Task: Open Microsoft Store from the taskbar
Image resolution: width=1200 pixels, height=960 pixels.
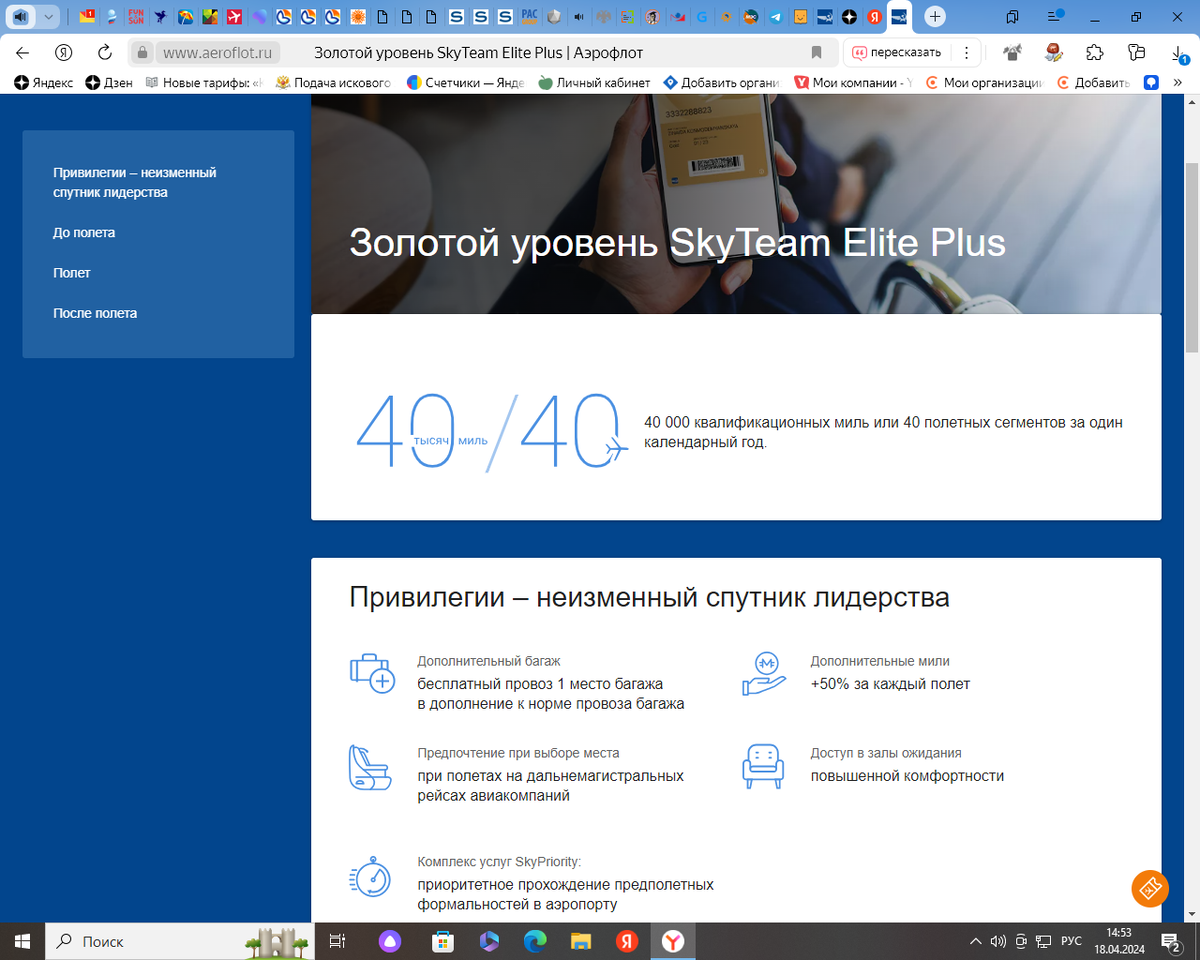Action: pos(441,941)
